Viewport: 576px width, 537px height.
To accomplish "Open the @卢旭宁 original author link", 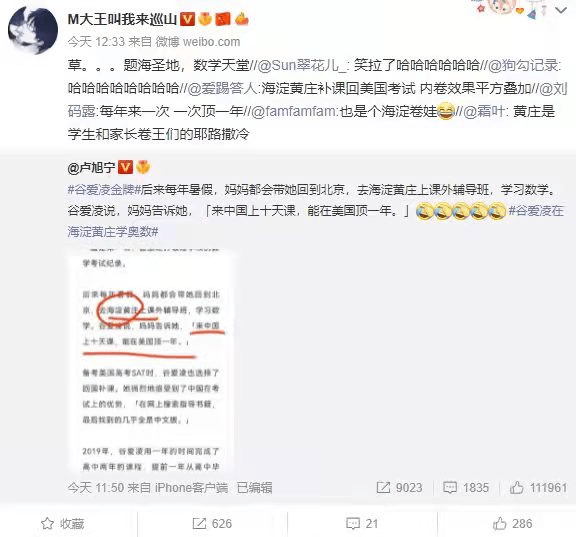I will [x=91, y=168].
